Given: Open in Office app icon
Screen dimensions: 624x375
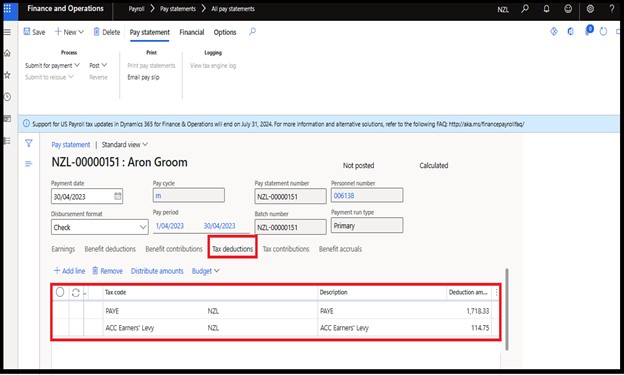Looking at the screenshot, I should point(571,31).
